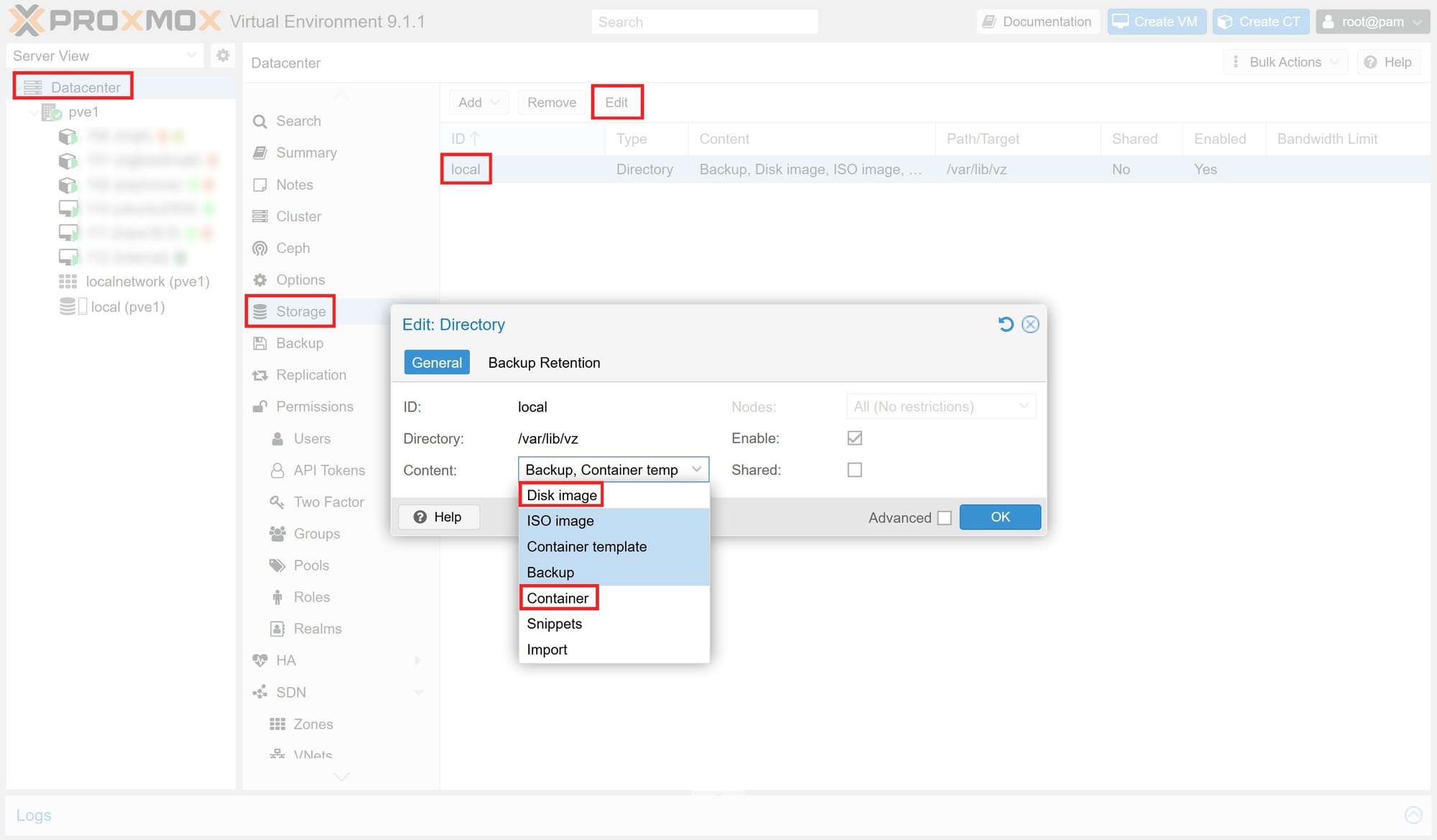Click the HA heartbeat icon
This screenshot has height=840, width=1437.
pyautogui.click(x=259, y=660)
